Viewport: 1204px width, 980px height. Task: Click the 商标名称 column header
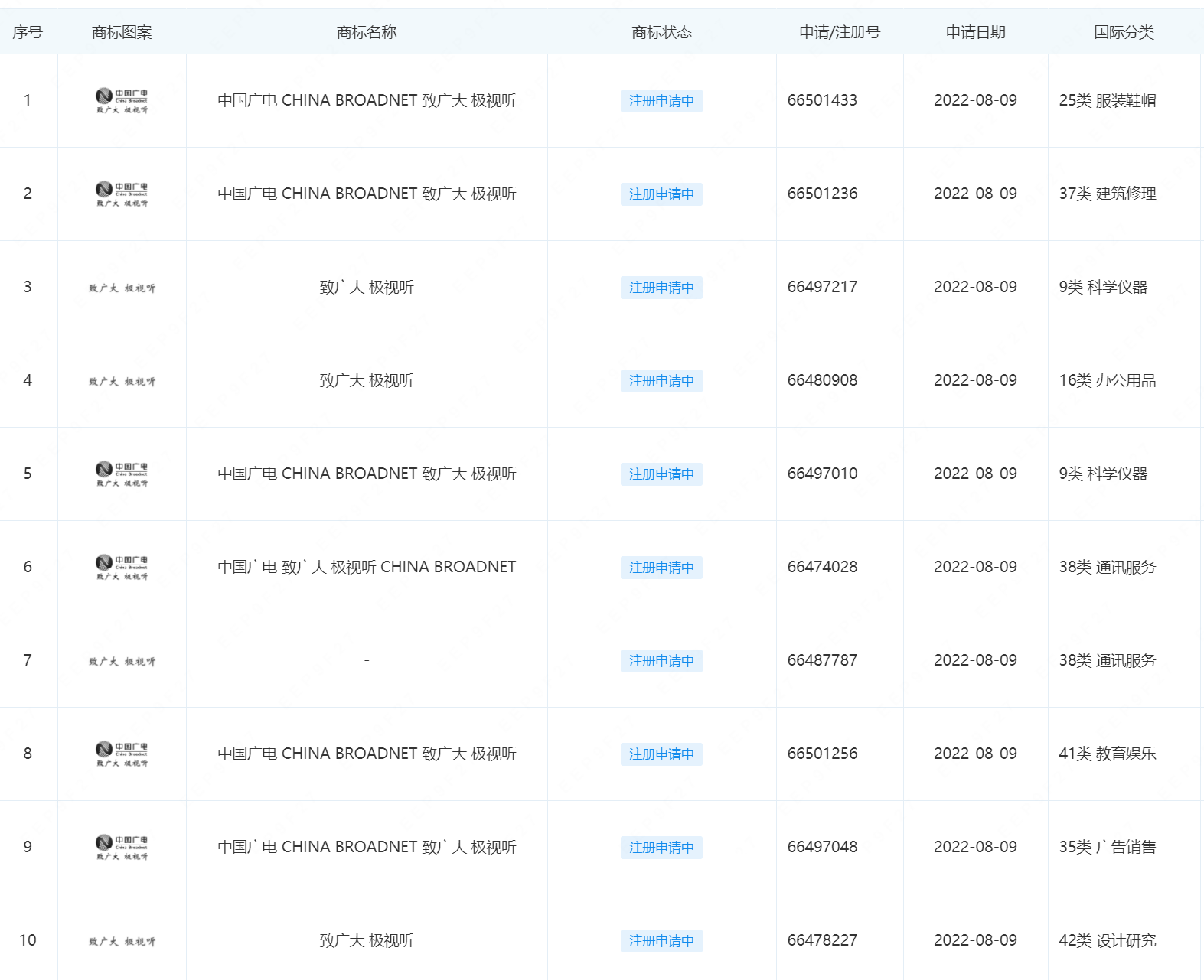[367, 32]
